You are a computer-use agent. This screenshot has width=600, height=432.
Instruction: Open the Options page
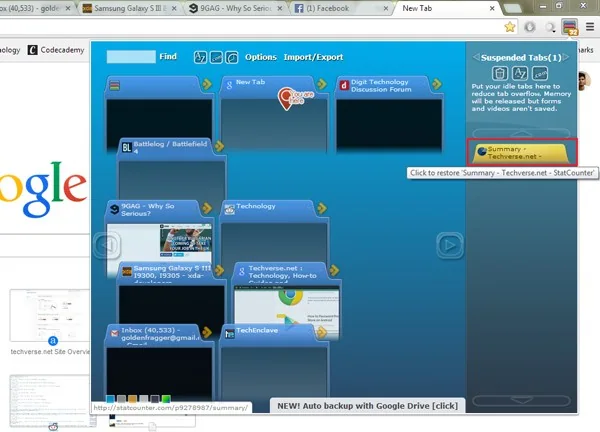(x=261, y=57)
